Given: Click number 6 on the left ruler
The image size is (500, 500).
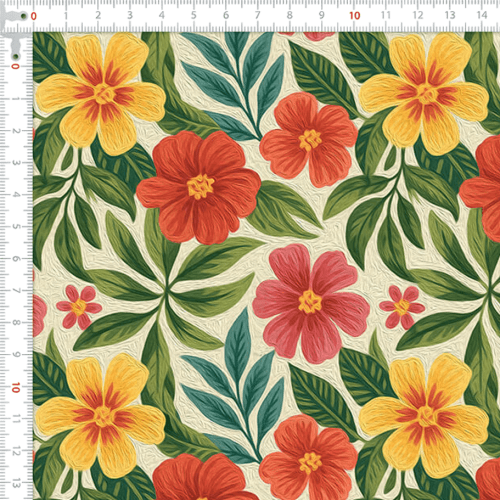Looking at the screenshot, I should coord(15,259).
